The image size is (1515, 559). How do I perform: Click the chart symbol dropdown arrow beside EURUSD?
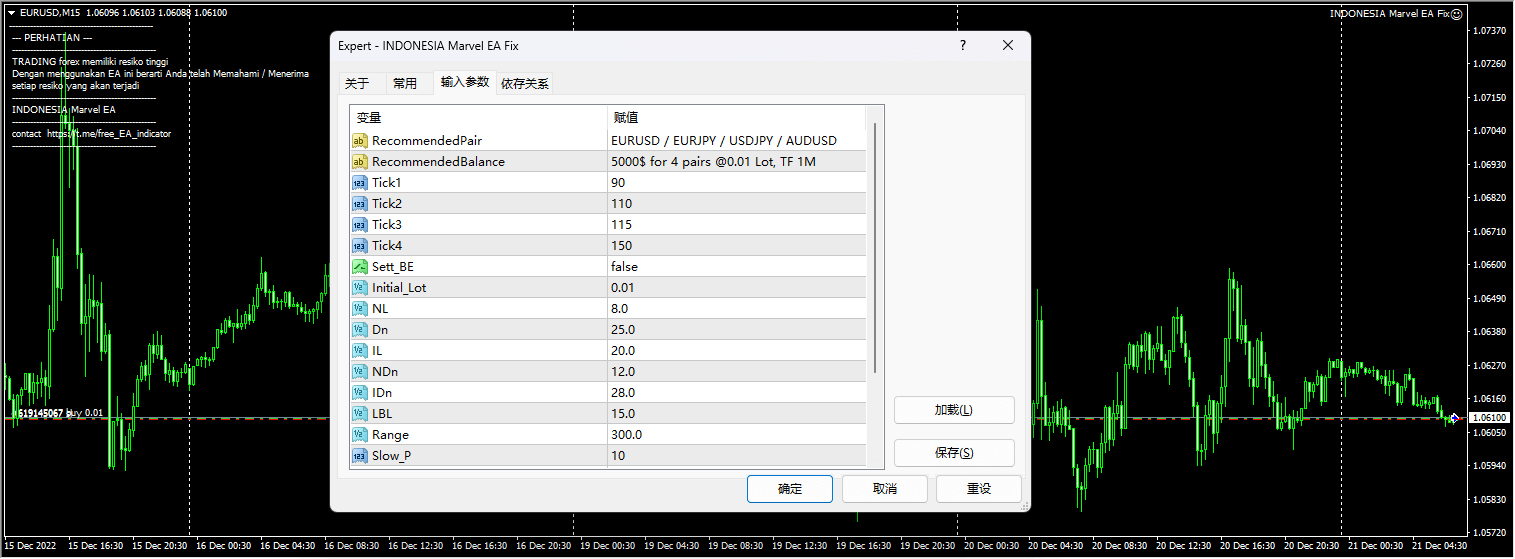(11, 13)
